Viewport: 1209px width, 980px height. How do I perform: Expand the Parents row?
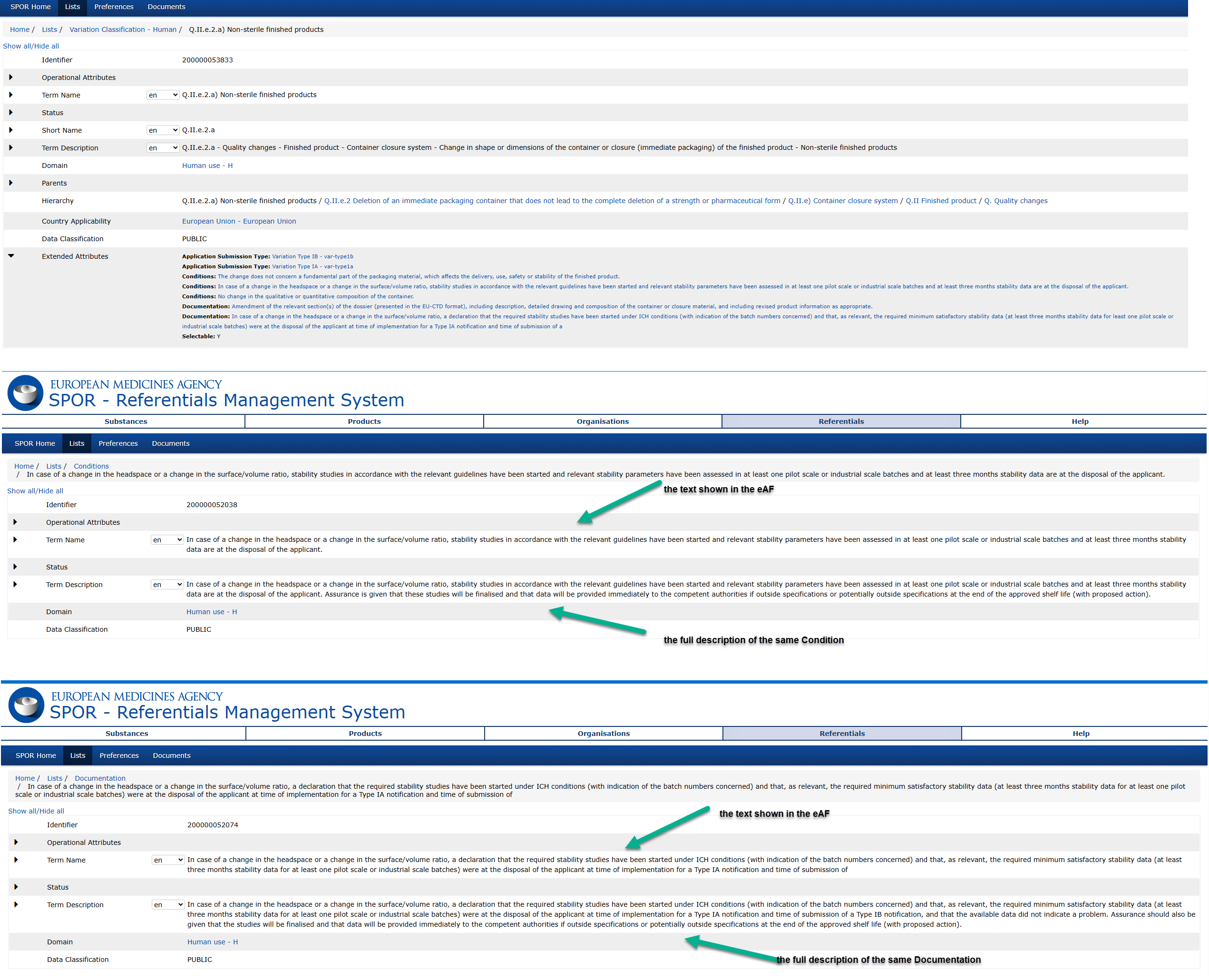click(11, 183)
